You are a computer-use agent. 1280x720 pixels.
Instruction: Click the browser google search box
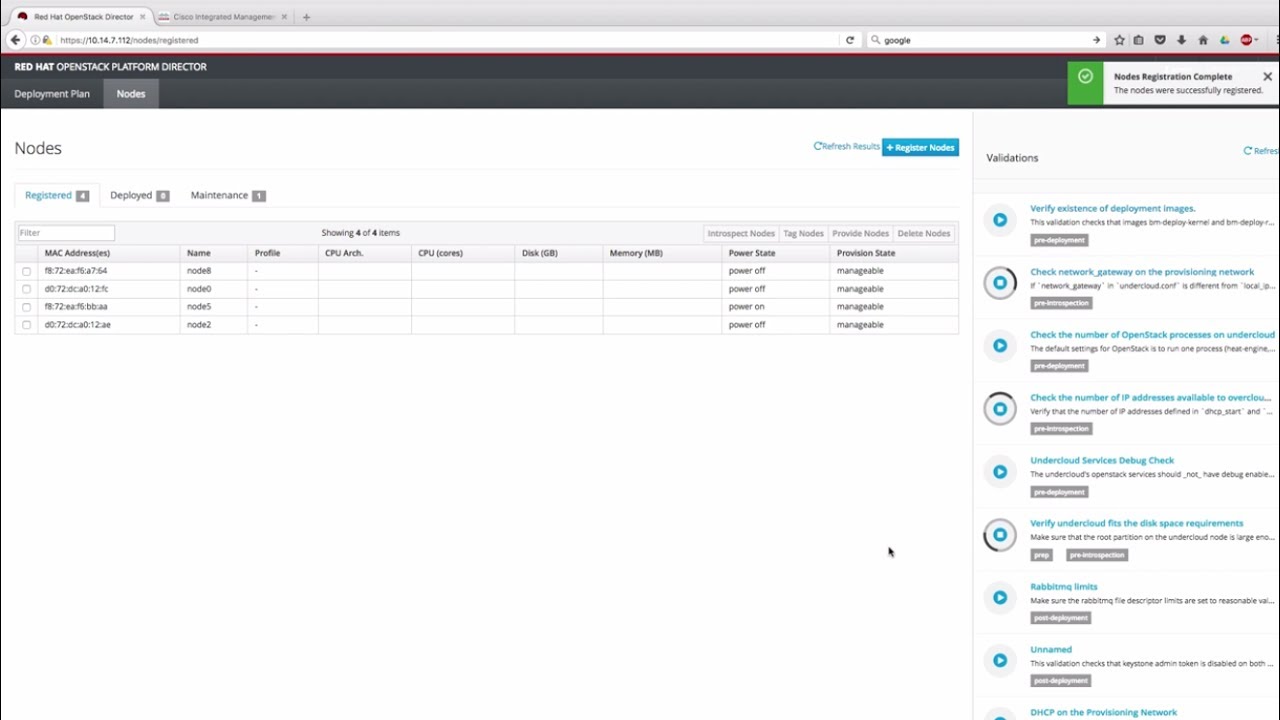tap(983, 40)
